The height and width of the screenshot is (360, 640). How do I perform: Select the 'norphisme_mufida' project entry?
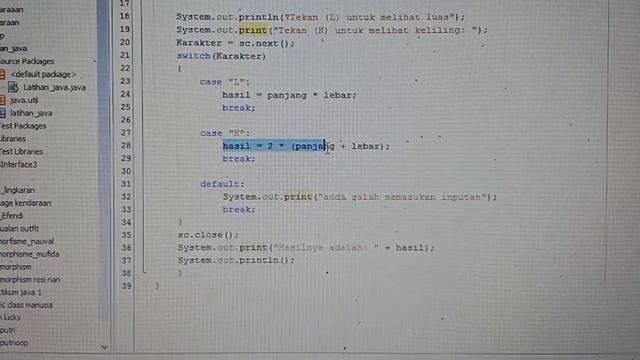pyautogui.click(x=29, y=254)
